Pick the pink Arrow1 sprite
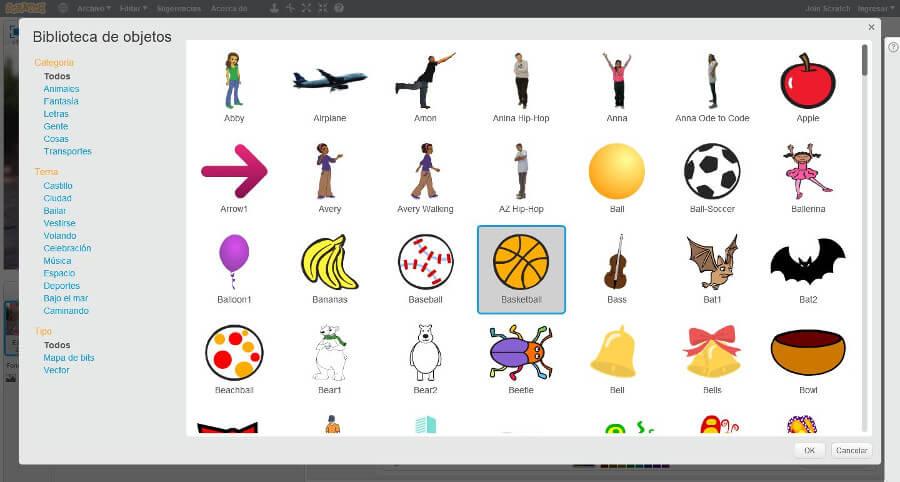Viewport: 900px width, 482px height. pyautogui.click(x=234, y=171)
